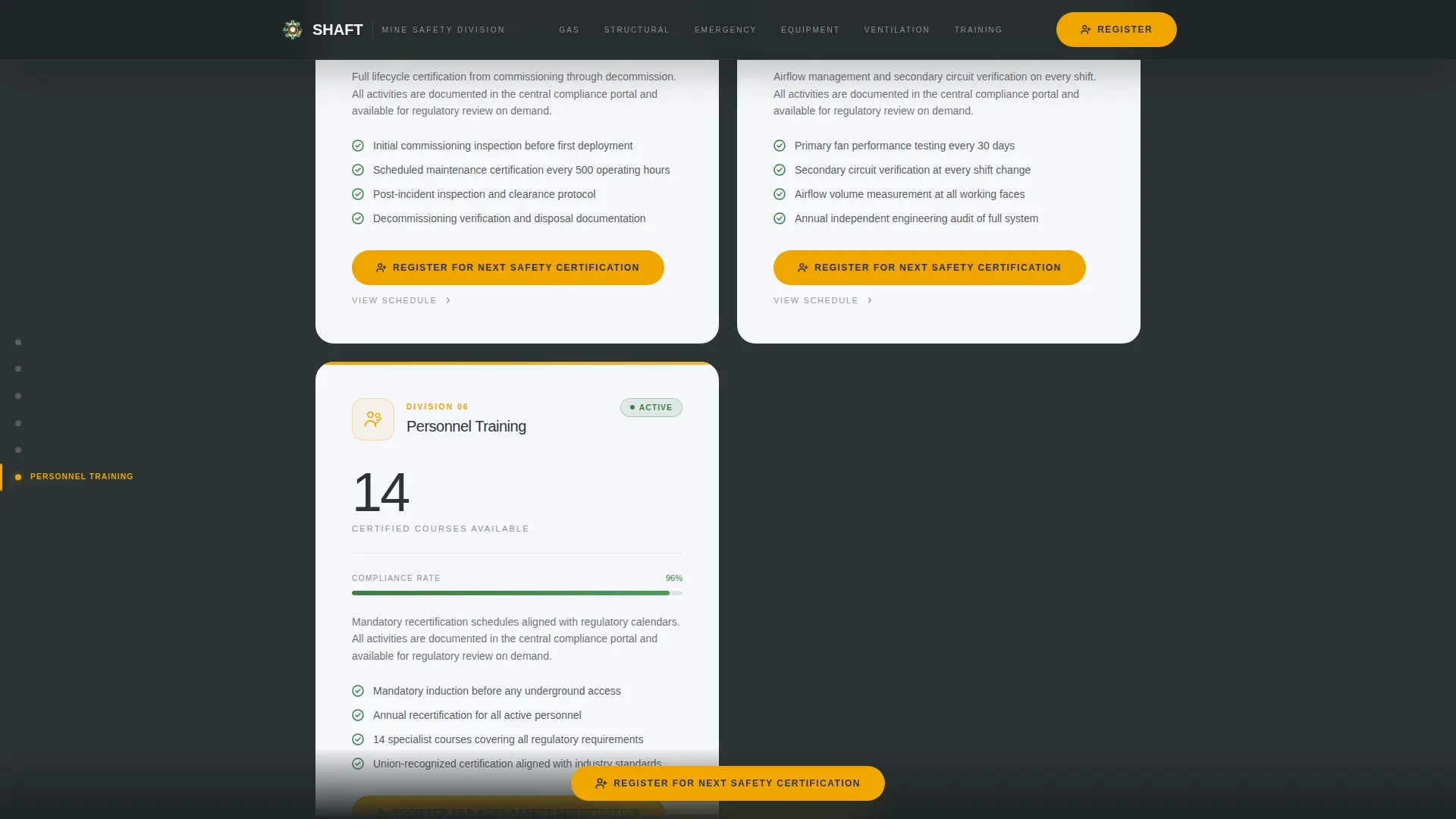1456x819 pixels.
Task: Open the Structural nav item
Action: click(x=637, y=30)
